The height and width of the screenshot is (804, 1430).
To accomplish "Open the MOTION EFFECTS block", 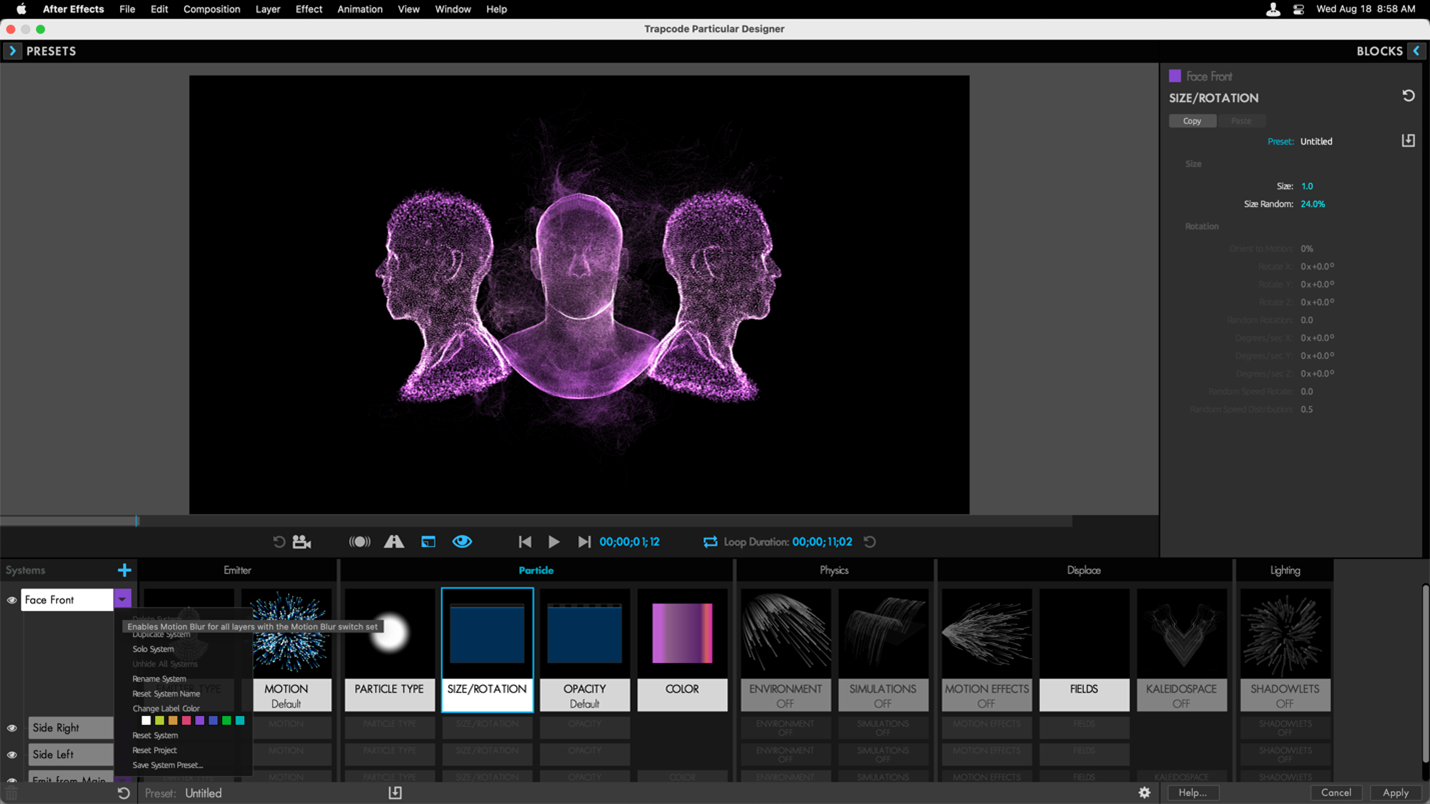I will [987, 650].
